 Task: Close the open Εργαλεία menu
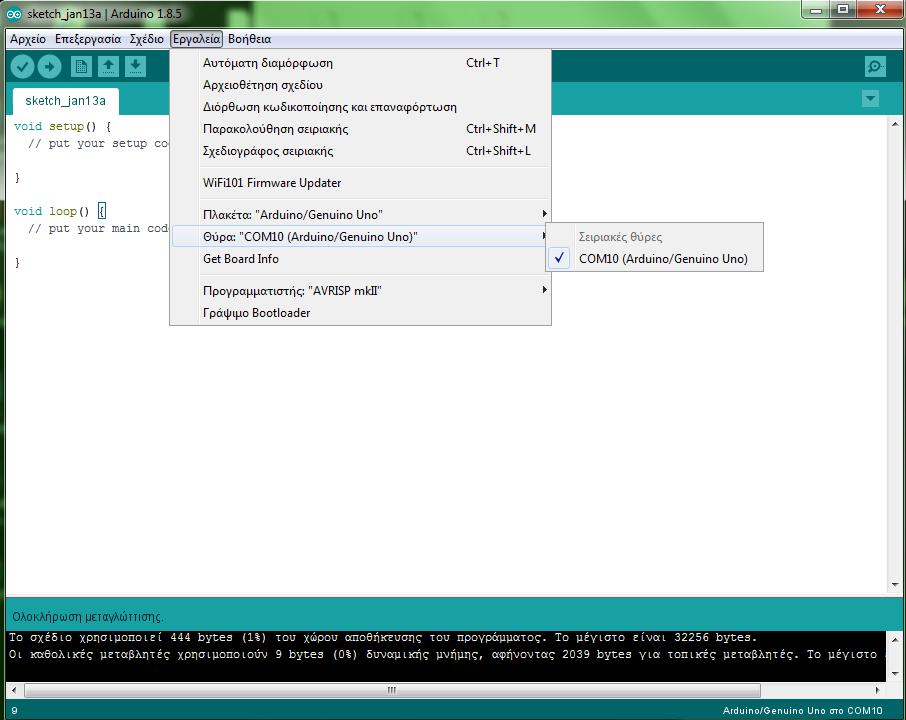tap(196, 39)
